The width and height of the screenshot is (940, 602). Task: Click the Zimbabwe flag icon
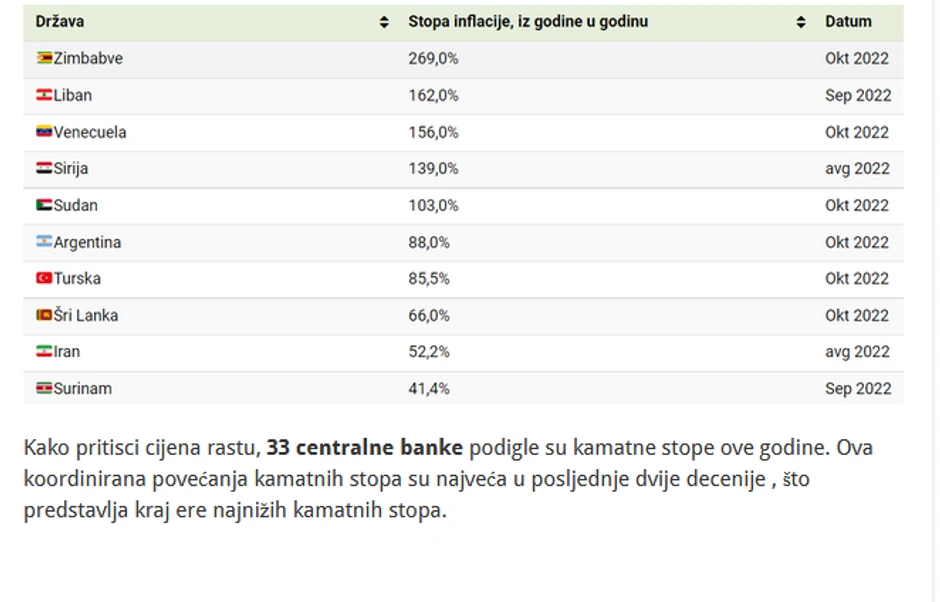tap(44, 58)
